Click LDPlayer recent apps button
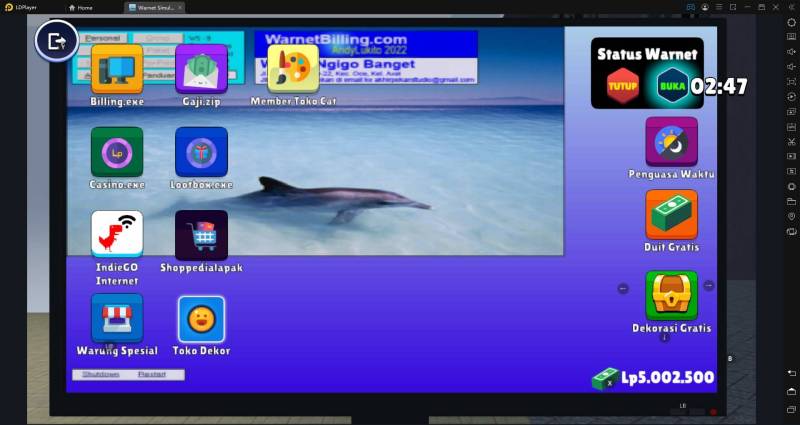 pos(791,410)
